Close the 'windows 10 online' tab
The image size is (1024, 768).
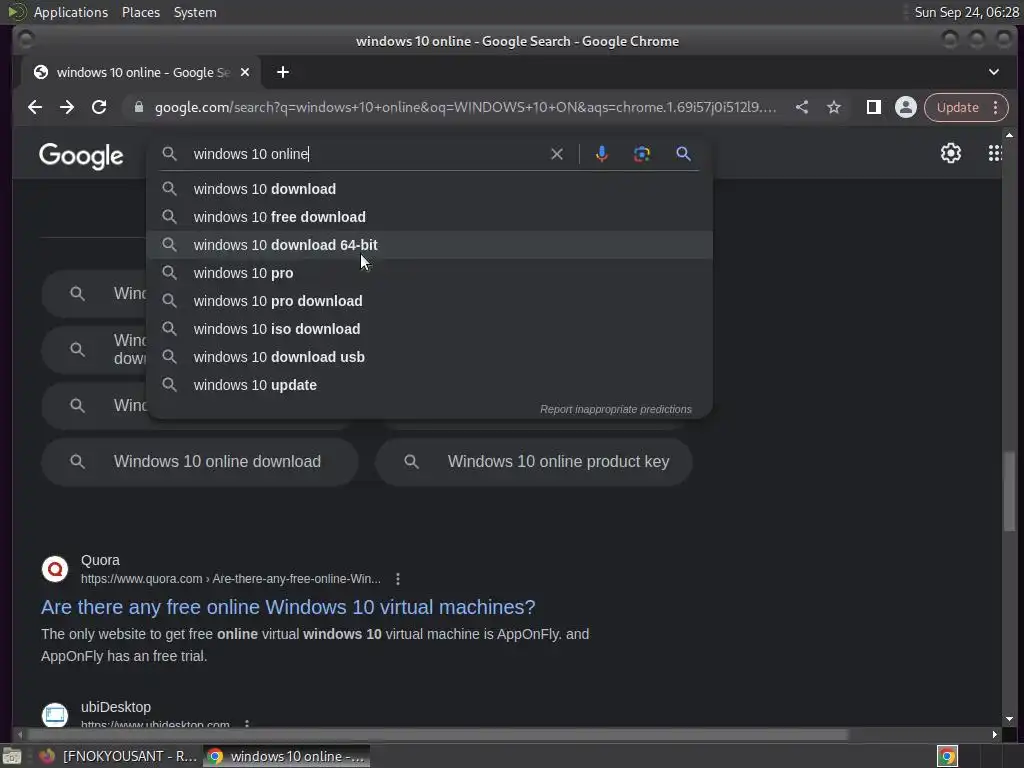click(x=245, y=72)
